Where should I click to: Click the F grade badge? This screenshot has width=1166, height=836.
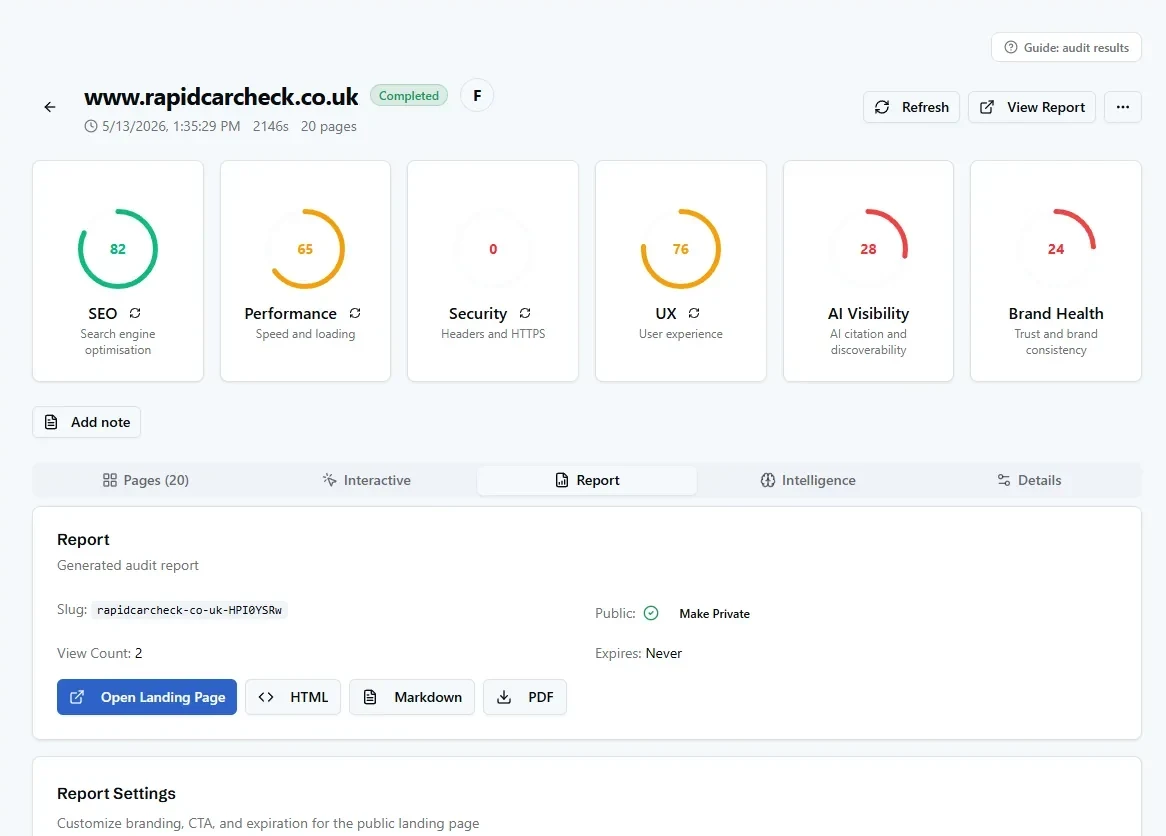pos(477,95)
